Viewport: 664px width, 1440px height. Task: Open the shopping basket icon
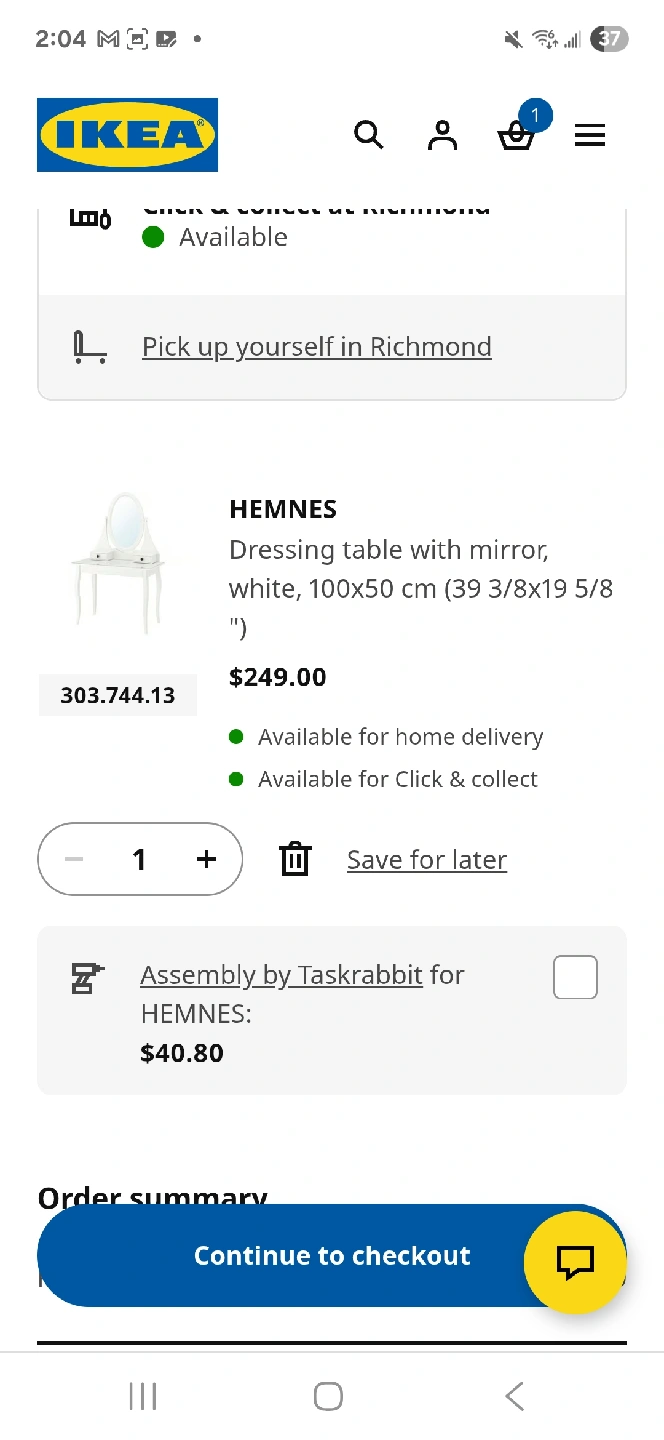(x=516, y=136)
